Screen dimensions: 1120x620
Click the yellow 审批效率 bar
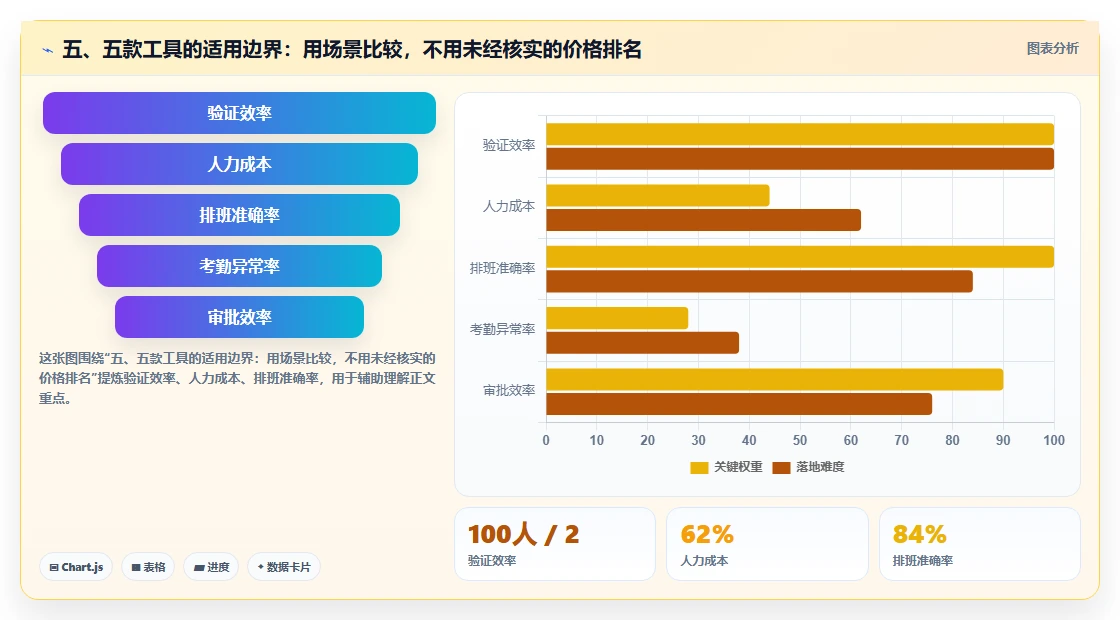coord(775,380)
